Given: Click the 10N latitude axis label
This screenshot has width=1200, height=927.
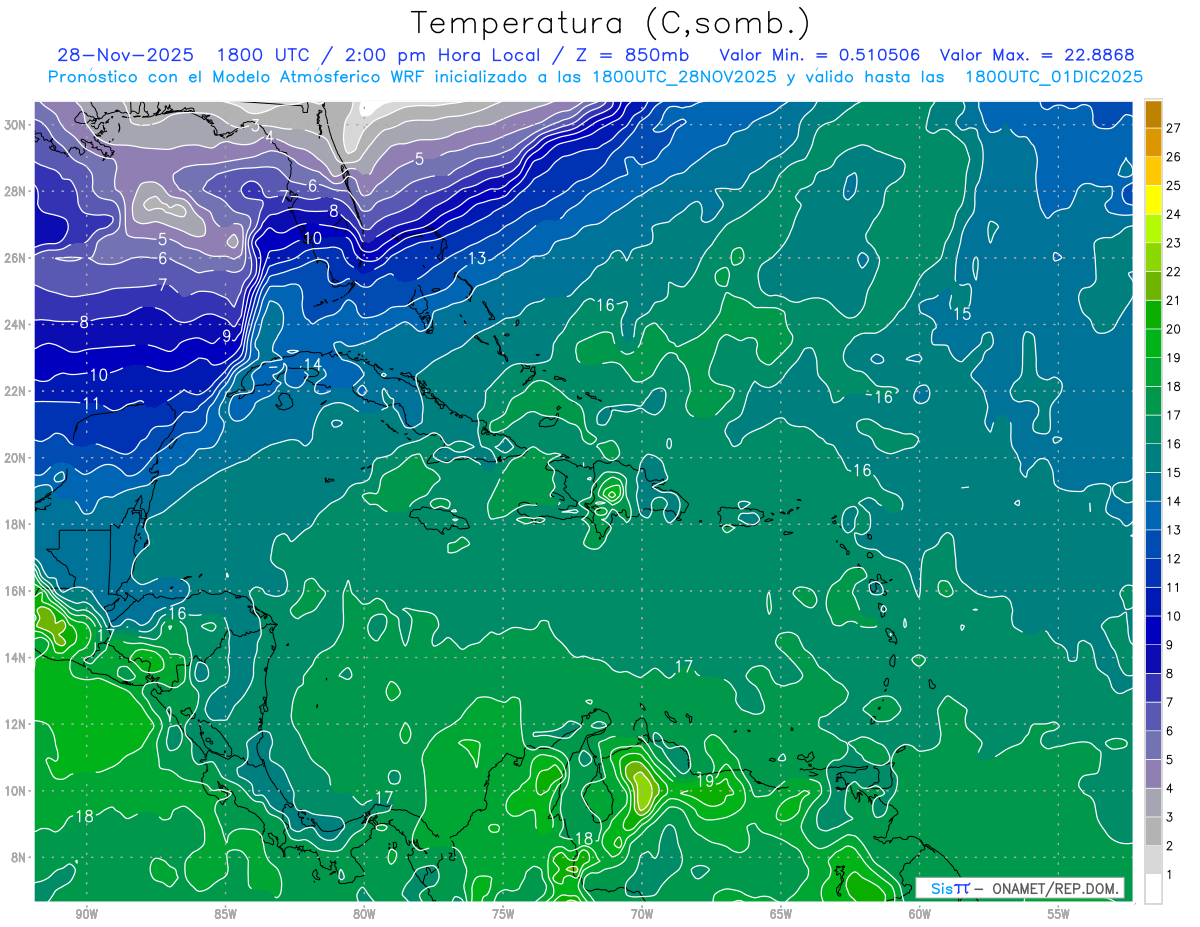Looking at the screenshot, I should pyautogui.click(x=15, y=790).
